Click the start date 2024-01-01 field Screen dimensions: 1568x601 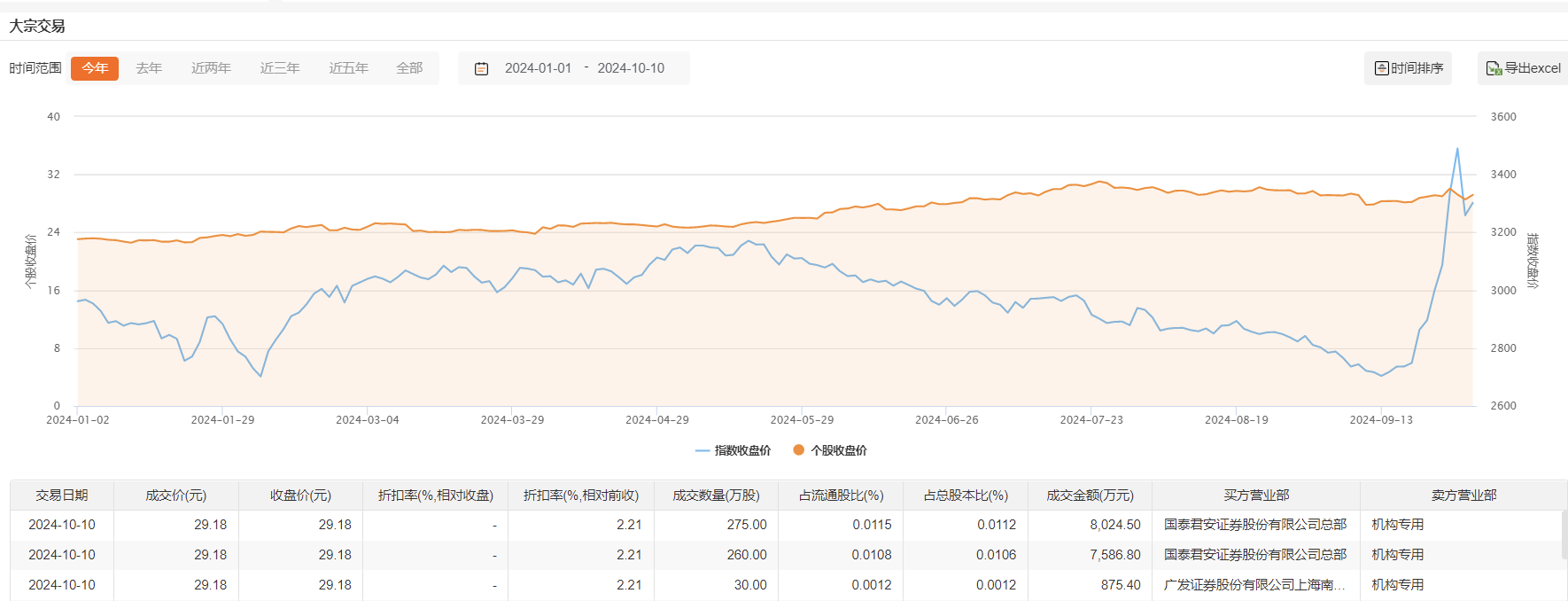click(538, 68)
